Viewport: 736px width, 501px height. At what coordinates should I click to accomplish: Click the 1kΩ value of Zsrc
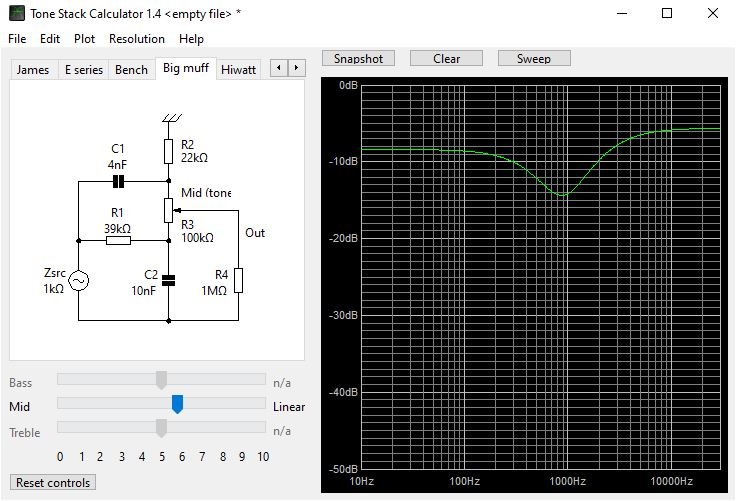pyautogui.click(x=53, y=289)
